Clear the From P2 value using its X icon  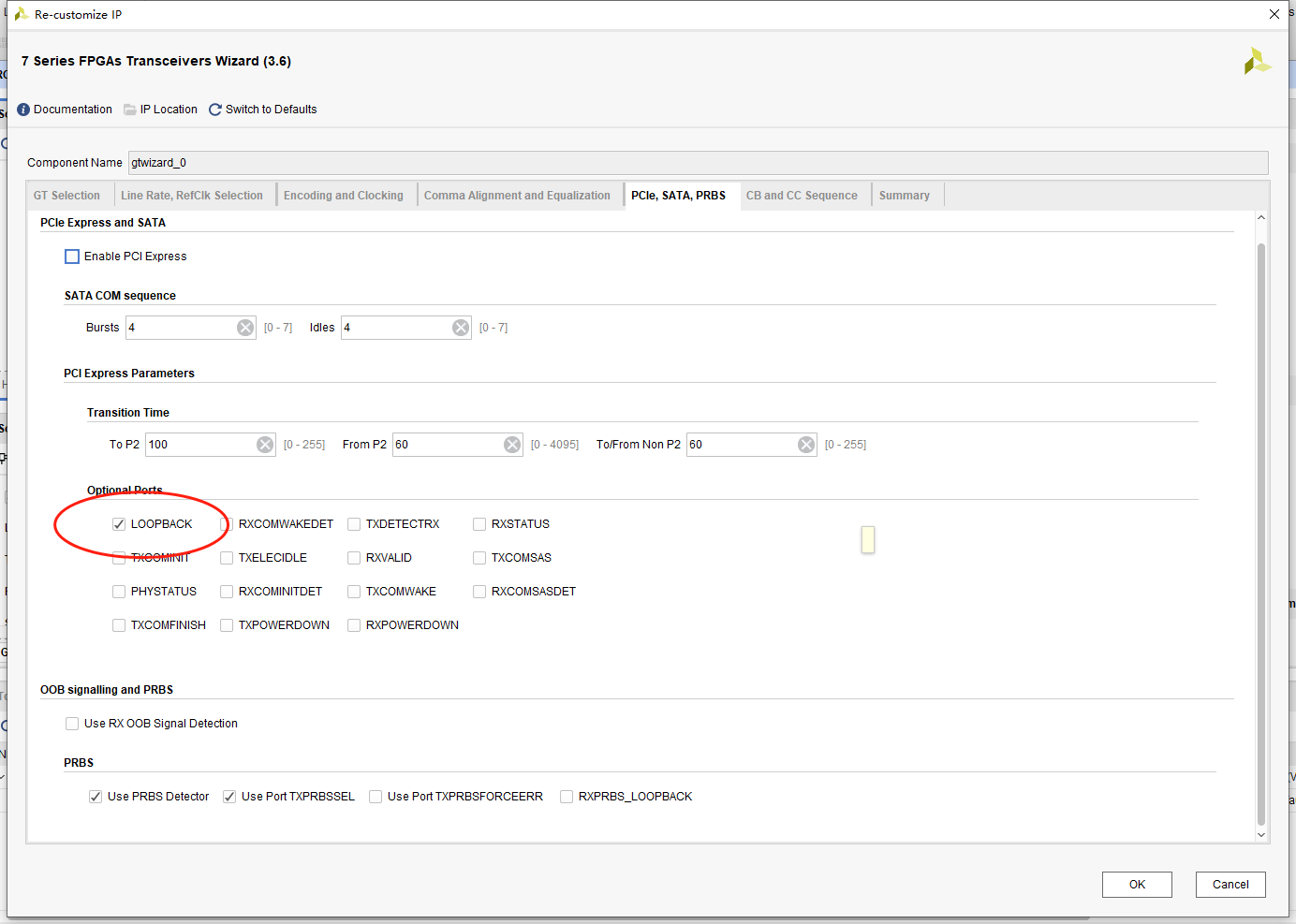pyautogui.click(x=512, y=445)
